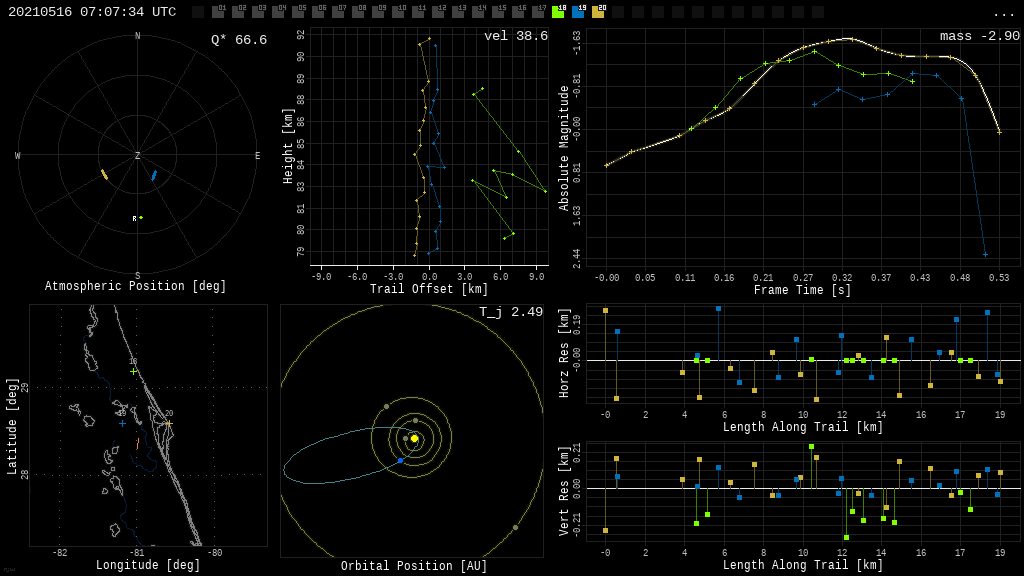Click the E compass label on polar plot

click(257, 155)
